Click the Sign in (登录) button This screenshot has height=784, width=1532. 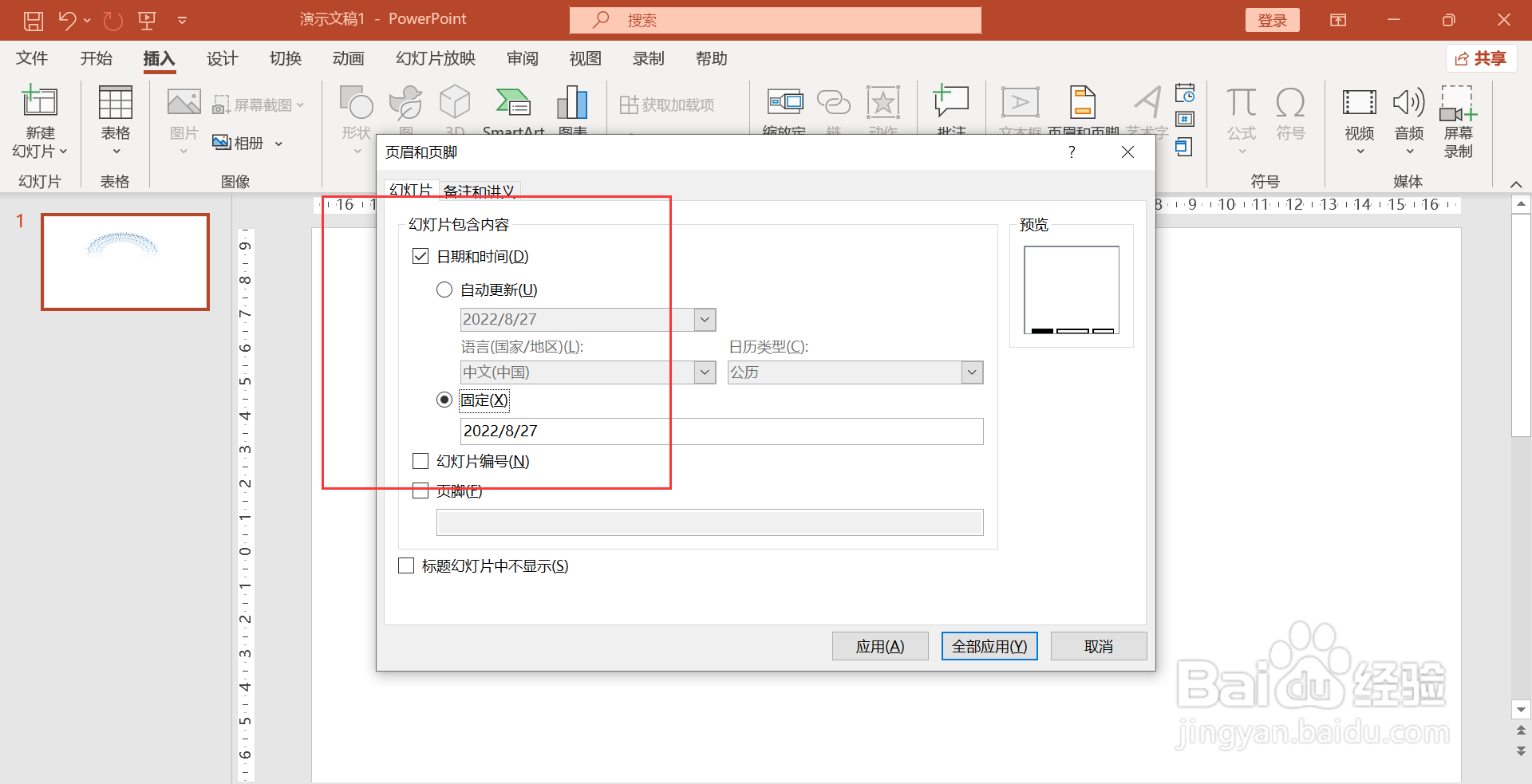click(x=1272, y=21)
